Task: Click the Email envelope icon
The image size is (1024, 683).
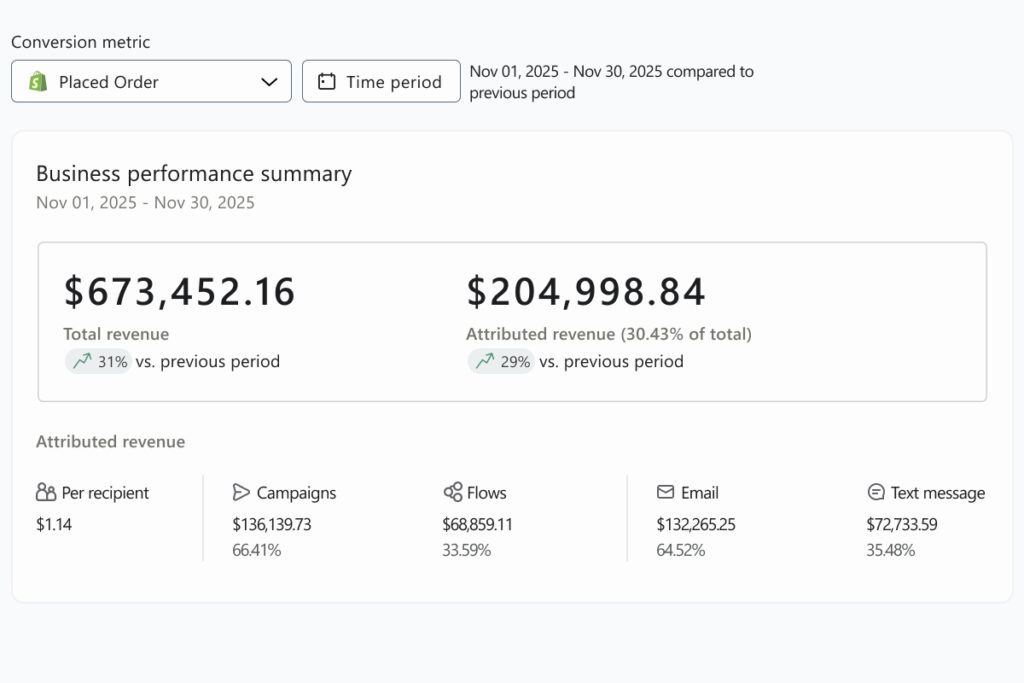Action: click(665, 492)
